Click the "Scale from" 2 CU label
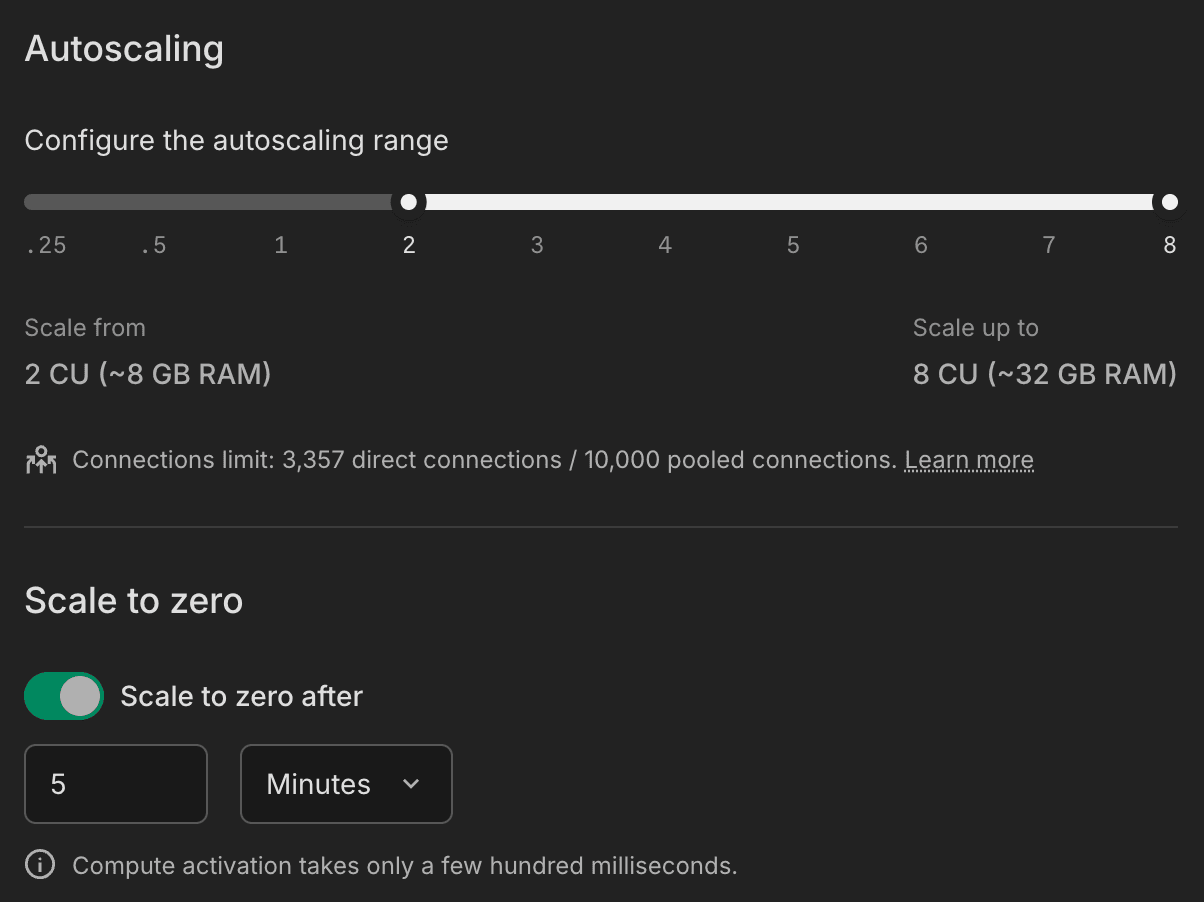The width and height of the screenshot is (1204, 902). (147, 373)
